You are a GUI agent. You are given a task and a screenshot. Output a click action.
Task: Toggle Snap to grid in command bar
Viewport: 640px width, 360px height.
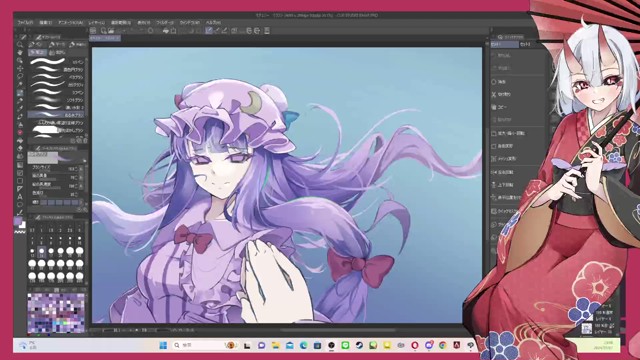224,31
